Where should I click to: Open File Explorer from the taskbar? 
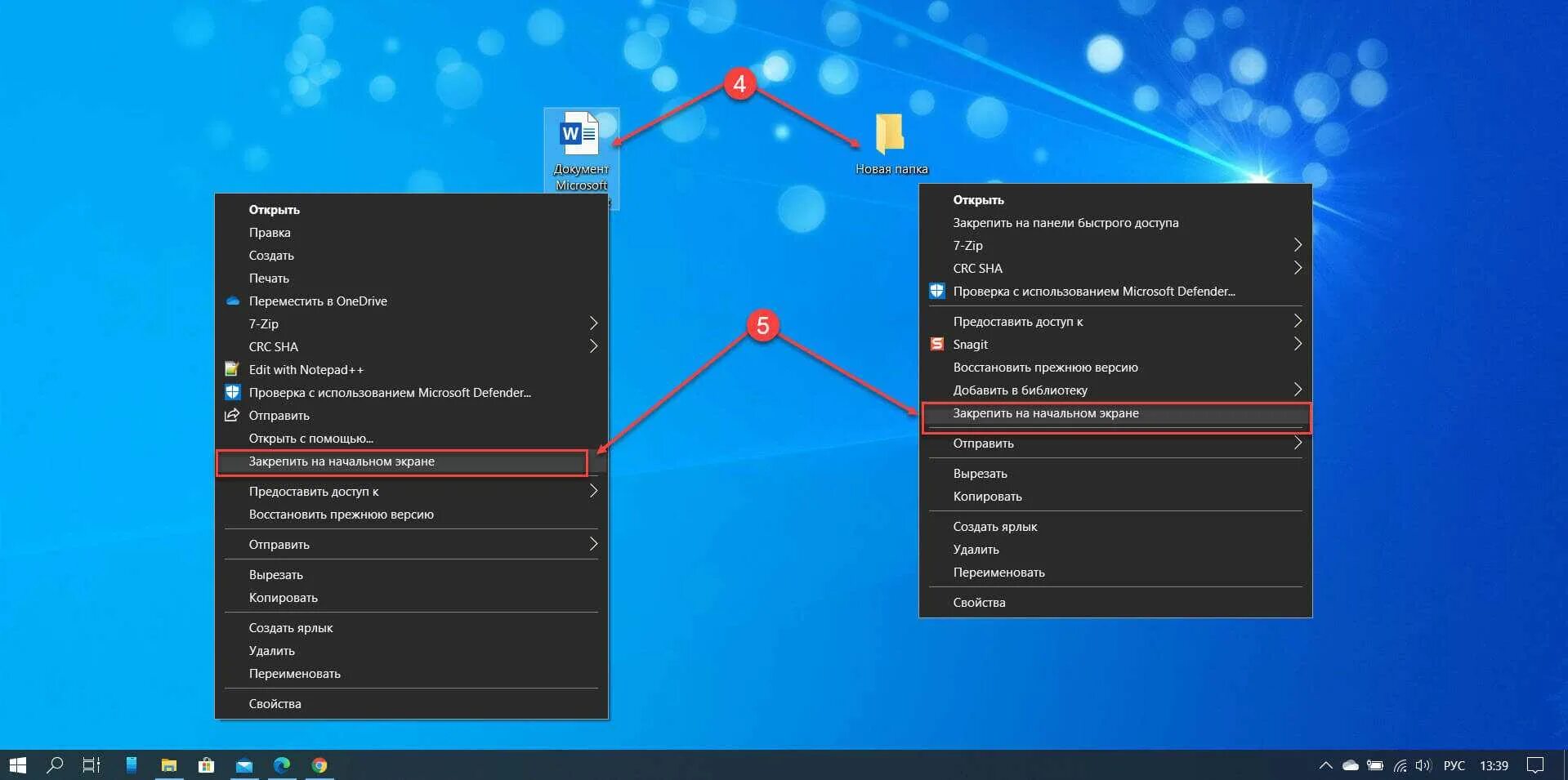pyautogui.click(x=169, y=765)
